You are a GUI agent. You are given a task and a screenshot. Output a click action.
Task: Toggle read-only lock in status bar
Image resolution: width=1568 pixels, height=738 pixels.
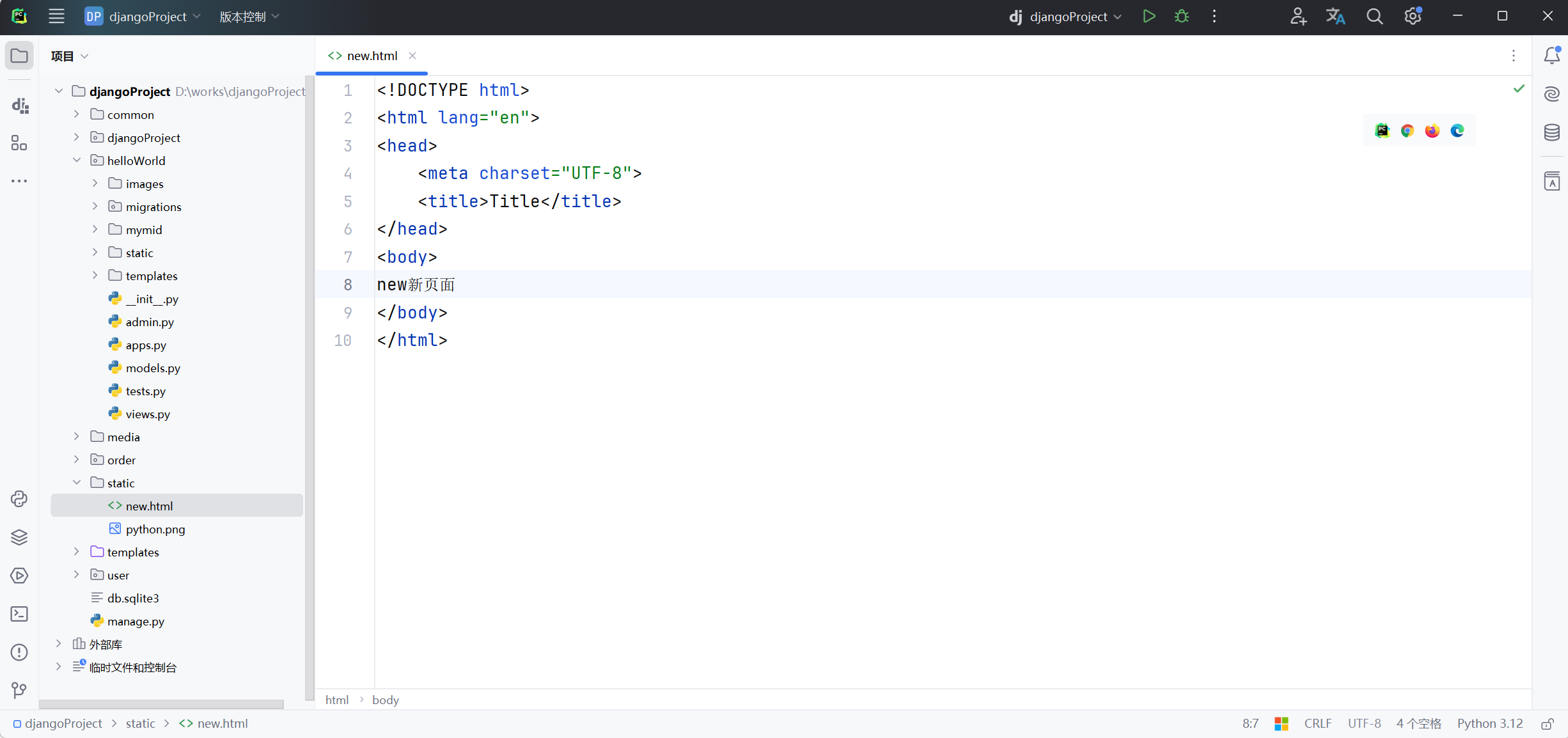pos(1548,723)
